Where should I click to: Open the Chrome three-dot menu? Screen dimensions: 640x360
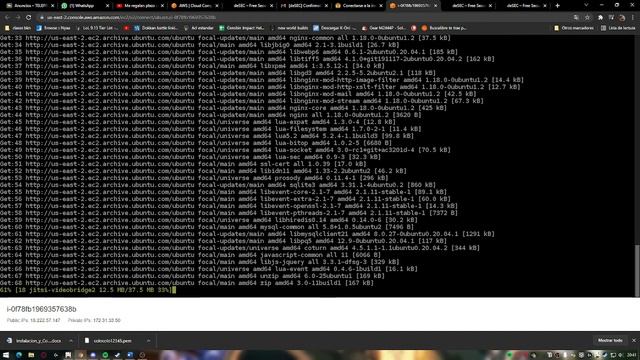[633, 18]
